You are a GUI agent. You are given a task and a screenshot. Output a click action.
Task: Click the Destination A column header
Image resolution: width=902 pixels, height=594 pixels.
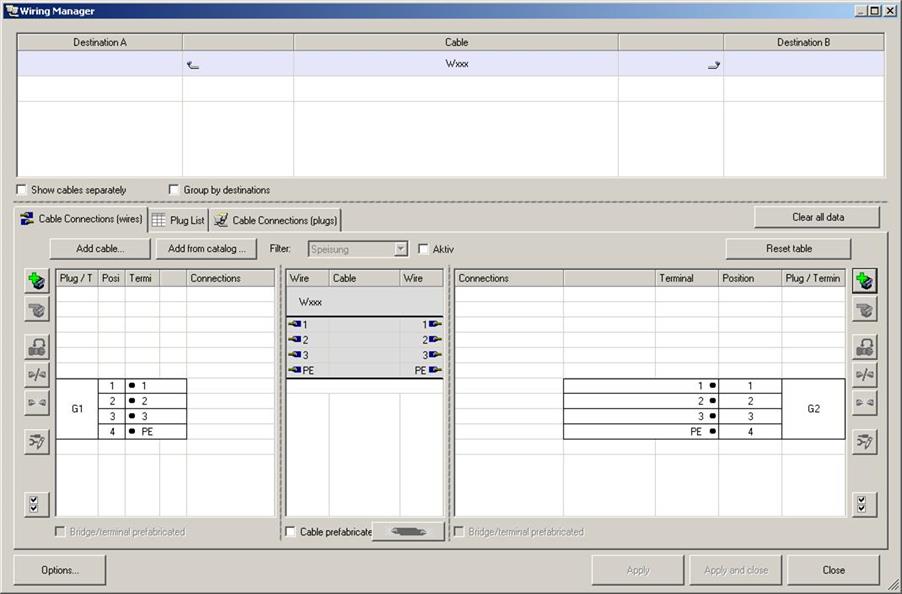(100, 43)
